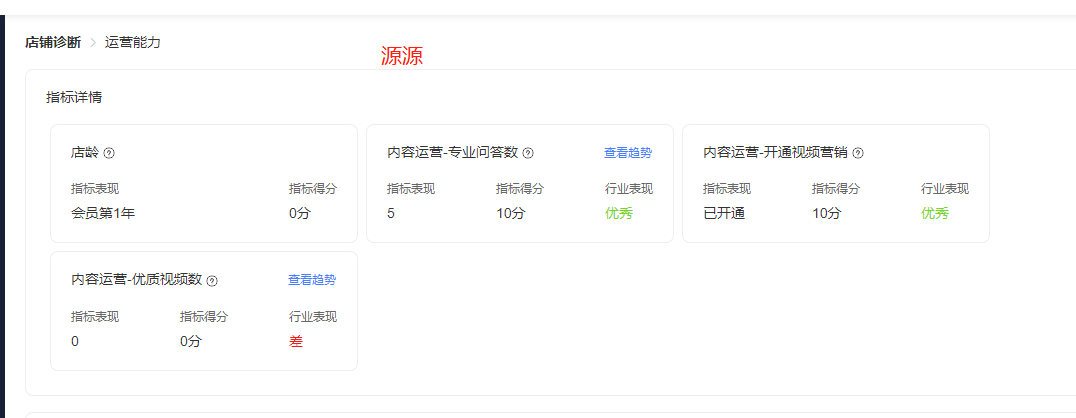Click 优秀 rating in 专业问答数 card
The height and width of the screenshot is (418, 1076).
coord(619,213)
